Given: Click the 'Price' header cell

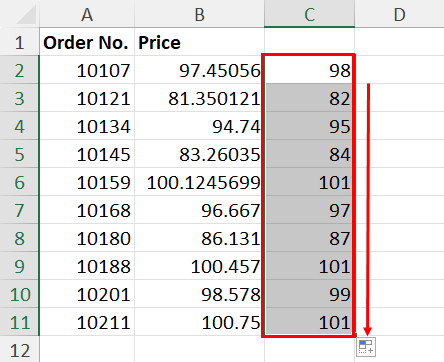Looking at the screenshot, I should tap(199, 42).
